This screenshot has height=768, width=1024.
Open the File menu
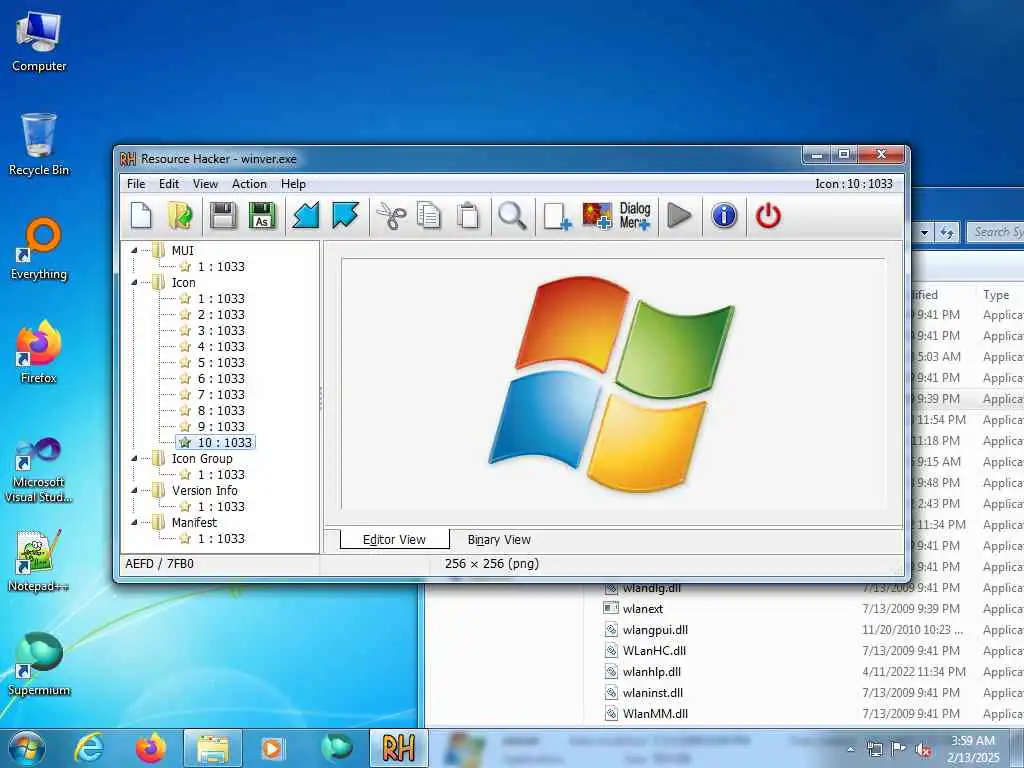(136, 184)
